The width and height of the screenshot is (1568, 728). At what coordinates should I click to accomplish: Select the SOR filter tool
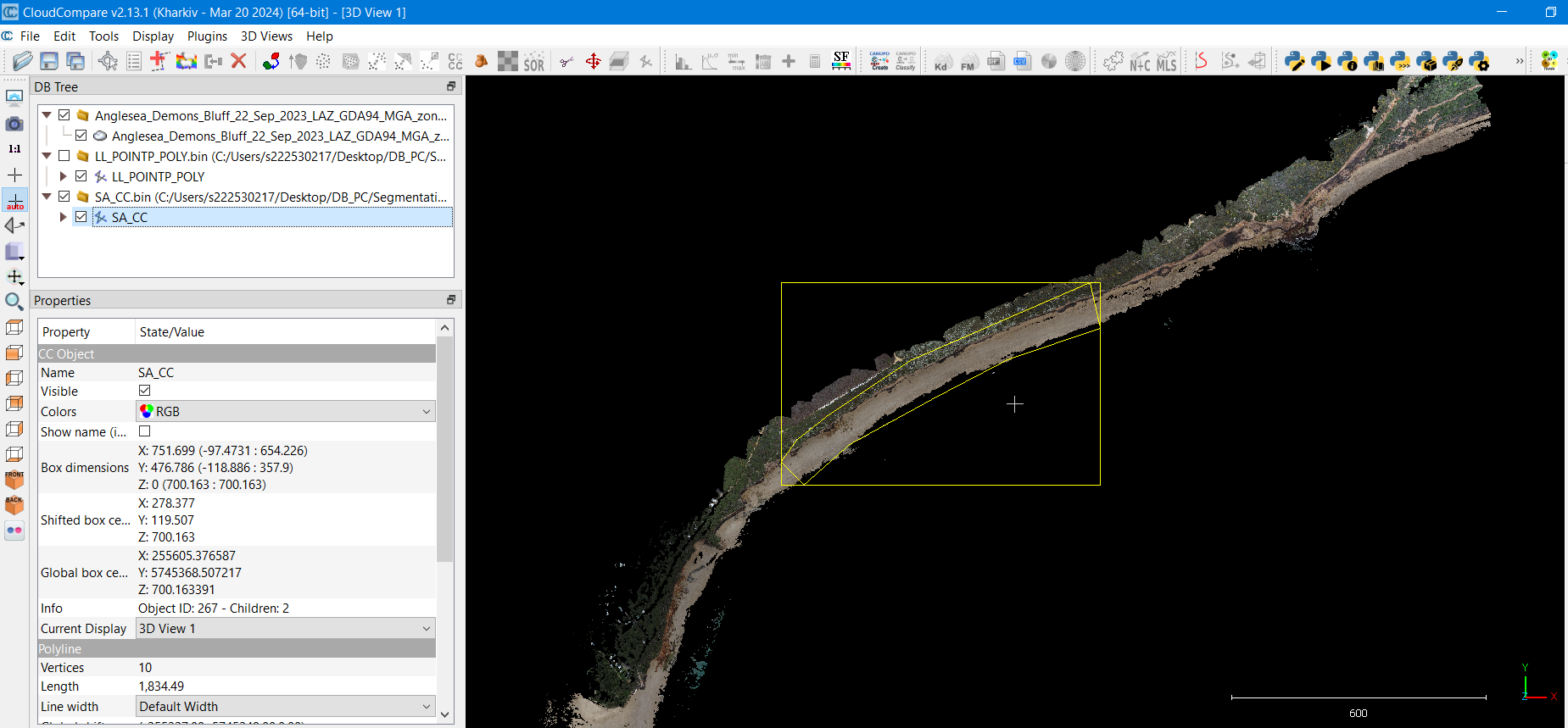pyautogui.click(x=533, y=62)
